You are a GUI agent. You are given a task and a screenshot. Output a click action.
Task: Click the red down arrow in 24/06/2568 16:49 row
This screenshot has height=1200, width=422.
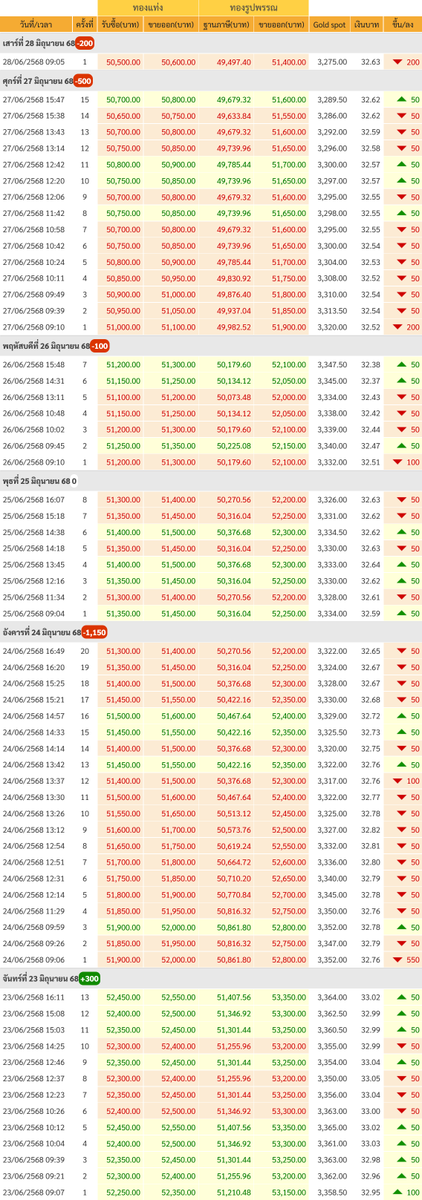(401, 651)
